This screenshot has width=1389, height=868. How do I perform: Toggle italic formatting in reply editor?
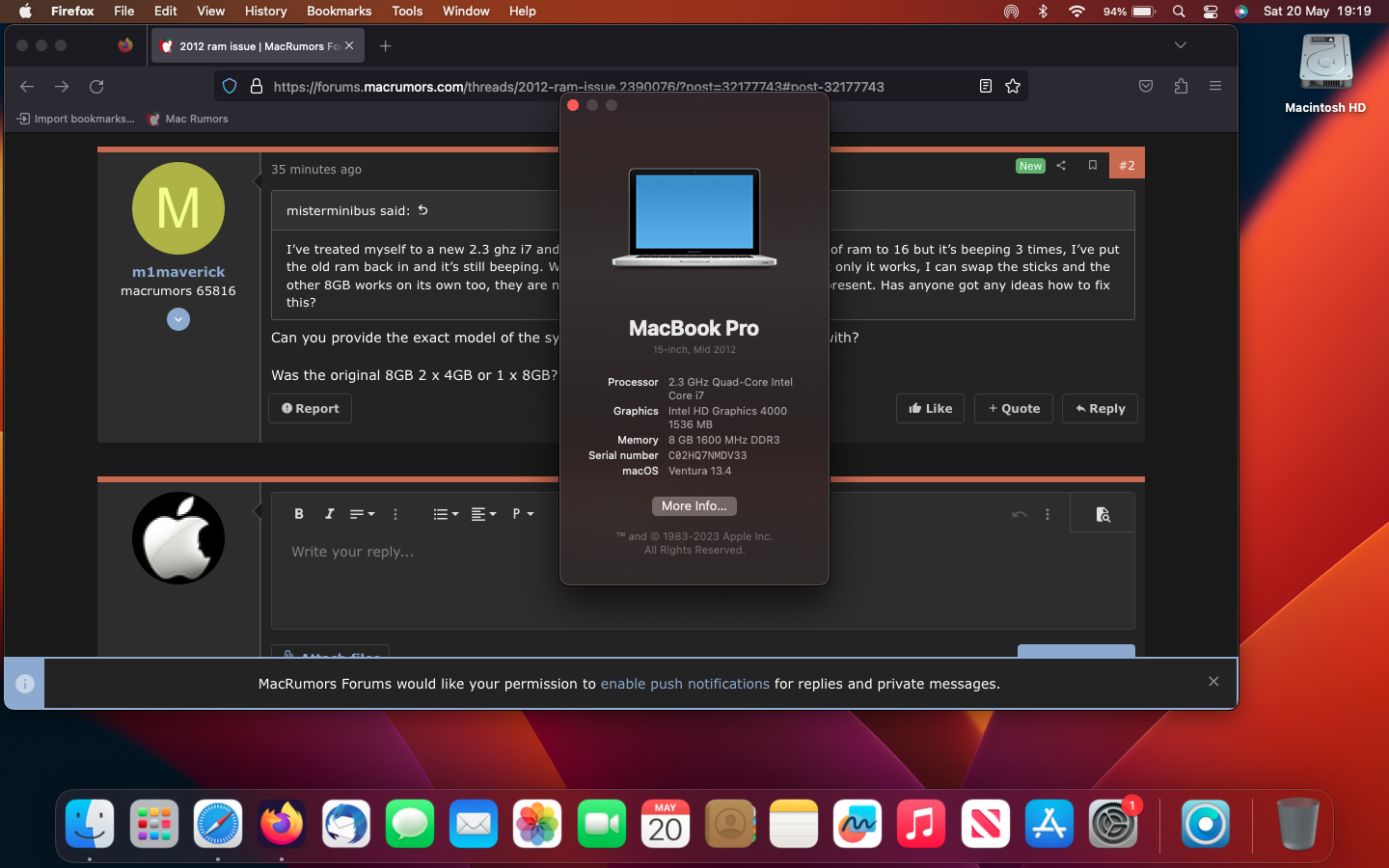[x=329, y=514]
